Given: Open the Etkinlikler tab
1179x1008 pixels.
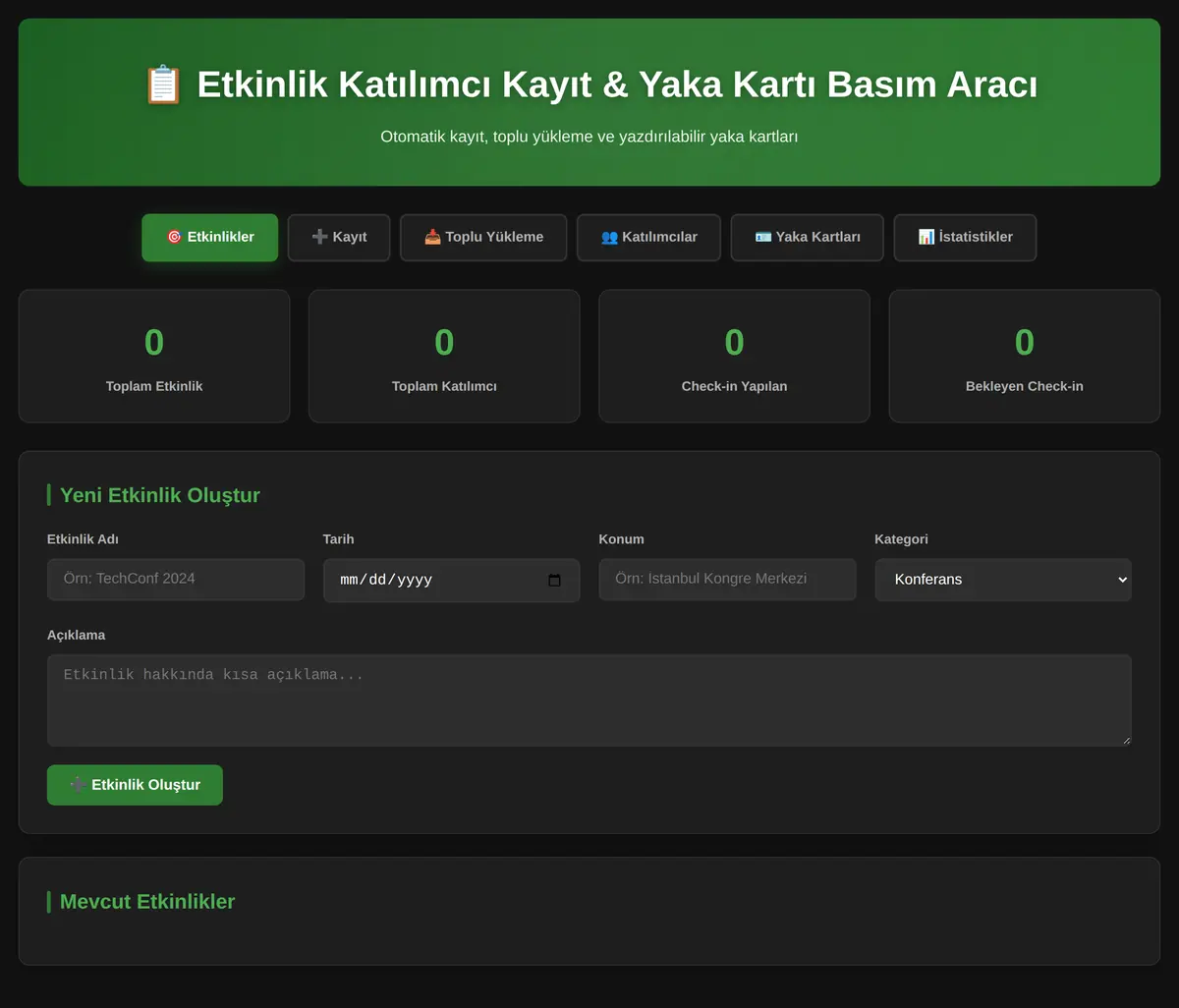Looking at the screenshot, I should 210,238.
